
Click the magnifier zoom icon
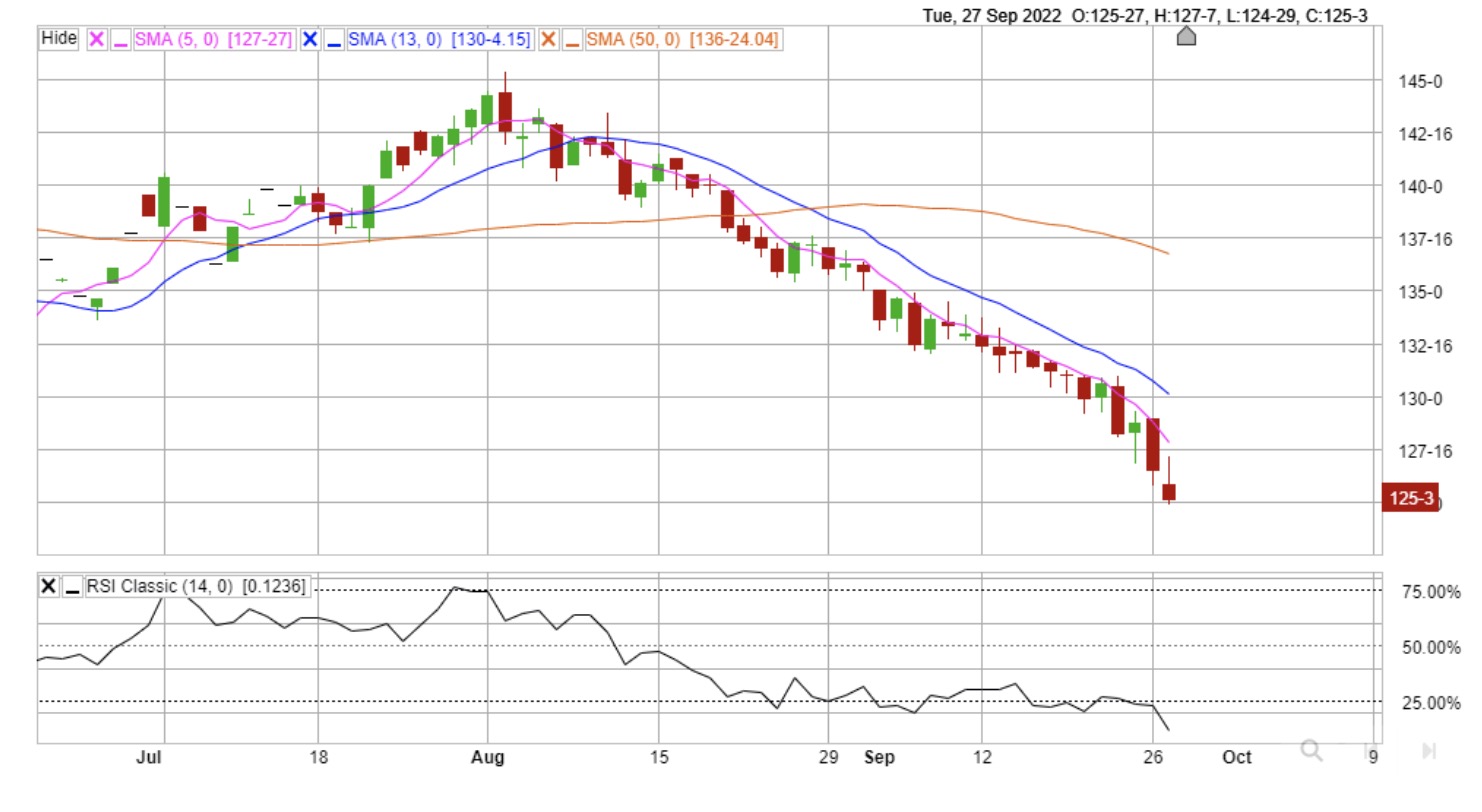click(x=1312, y=750)
